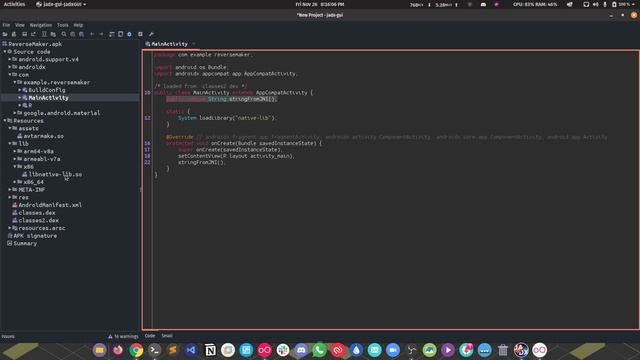Click the Open file toolbar icon
The image size is (640, 360).
(5, 34)
